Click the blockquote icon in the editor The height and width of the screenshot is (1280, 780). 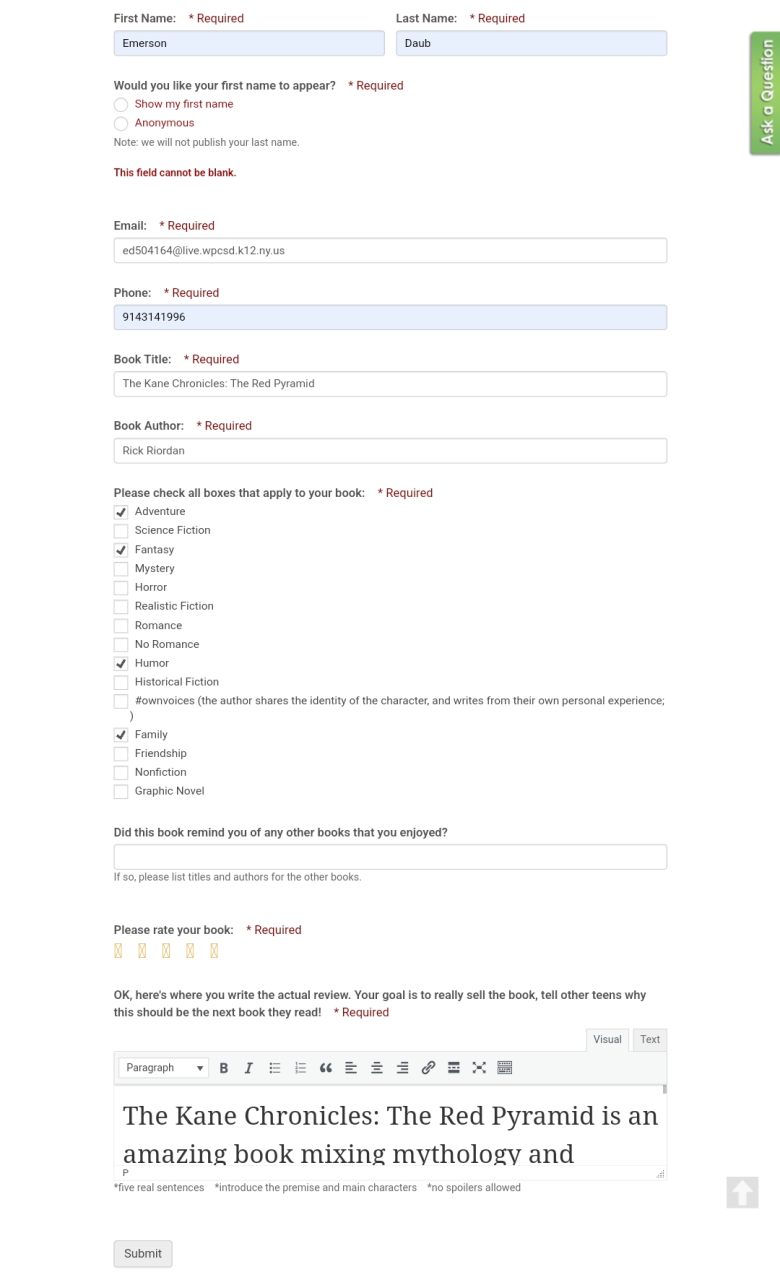coord(326,1068)
